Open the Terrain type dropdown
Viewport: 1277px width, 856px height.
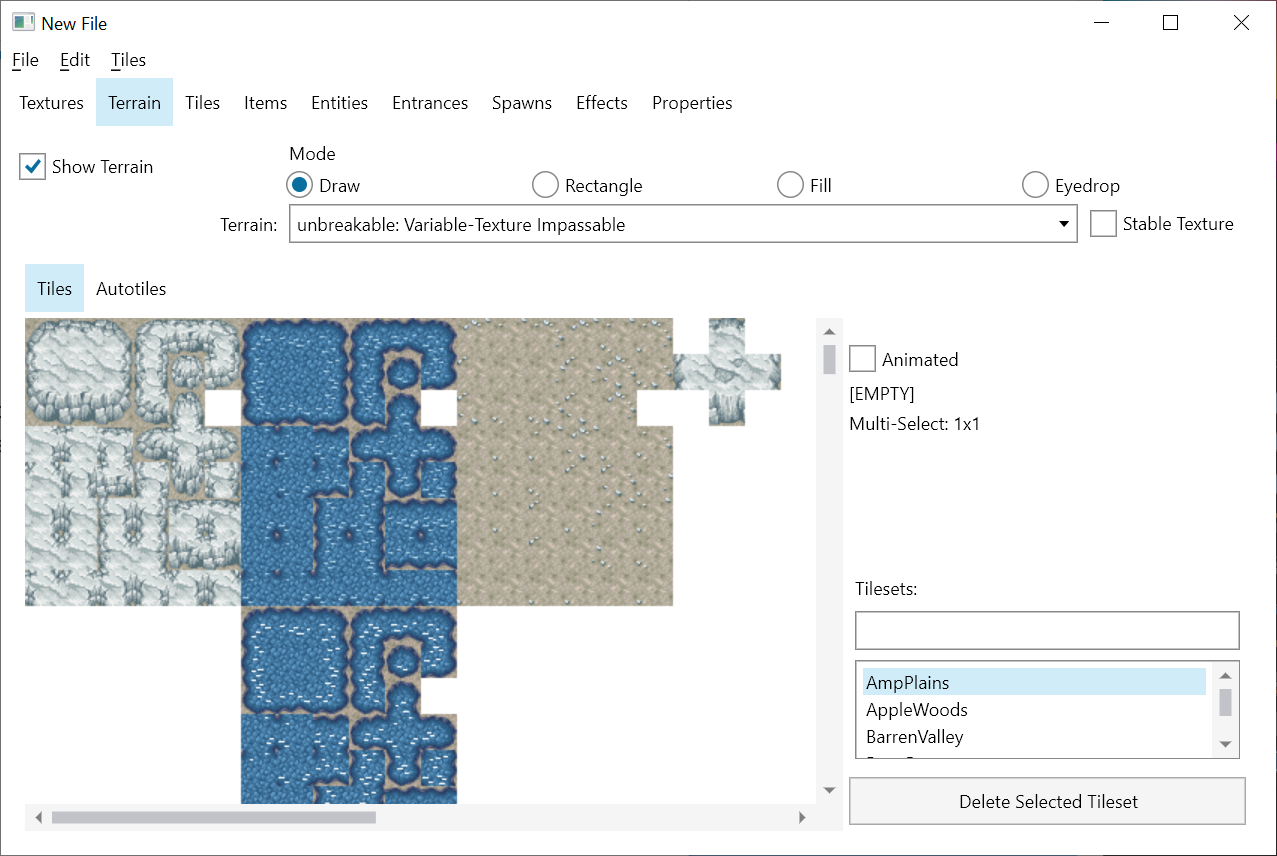683,224
